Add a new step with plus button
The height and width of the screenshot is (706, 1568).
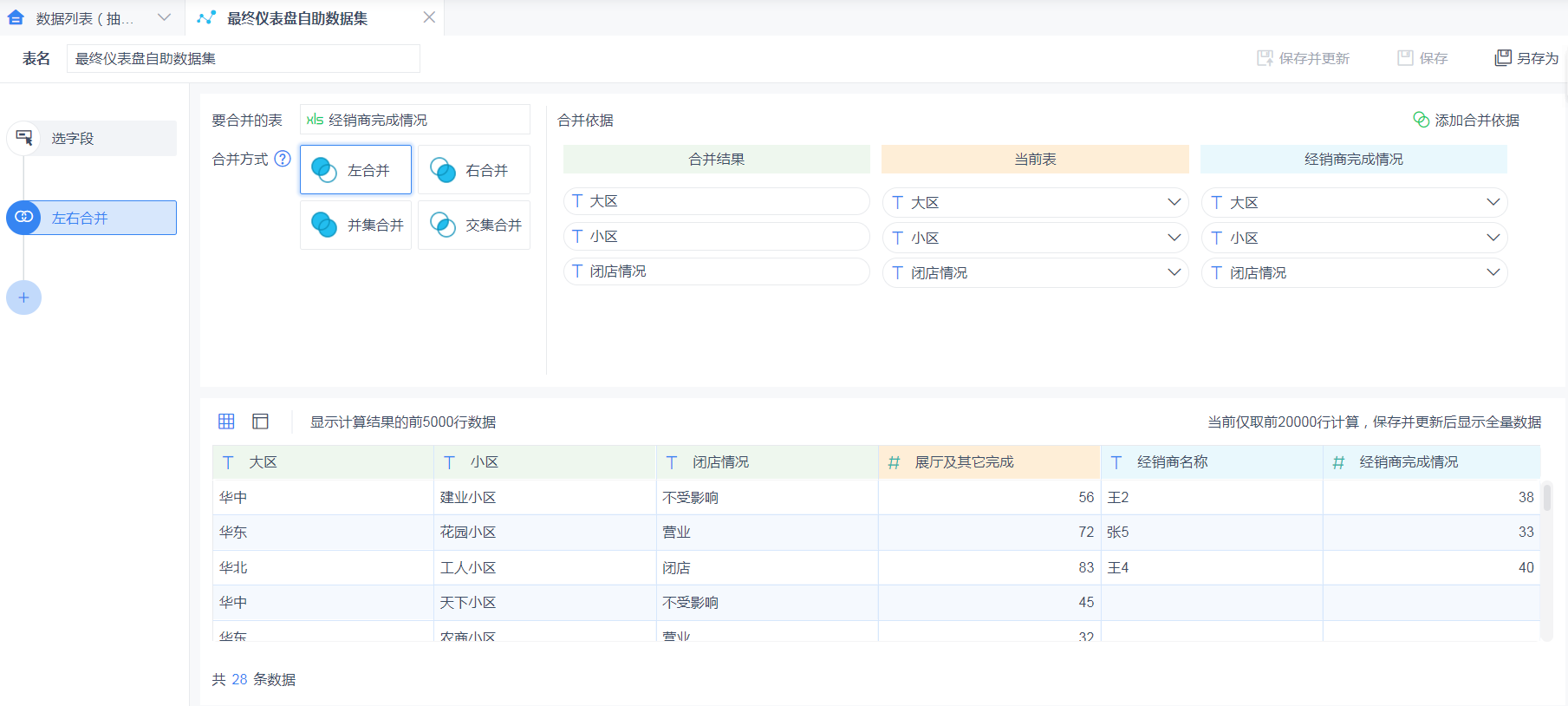coord(23,297)
